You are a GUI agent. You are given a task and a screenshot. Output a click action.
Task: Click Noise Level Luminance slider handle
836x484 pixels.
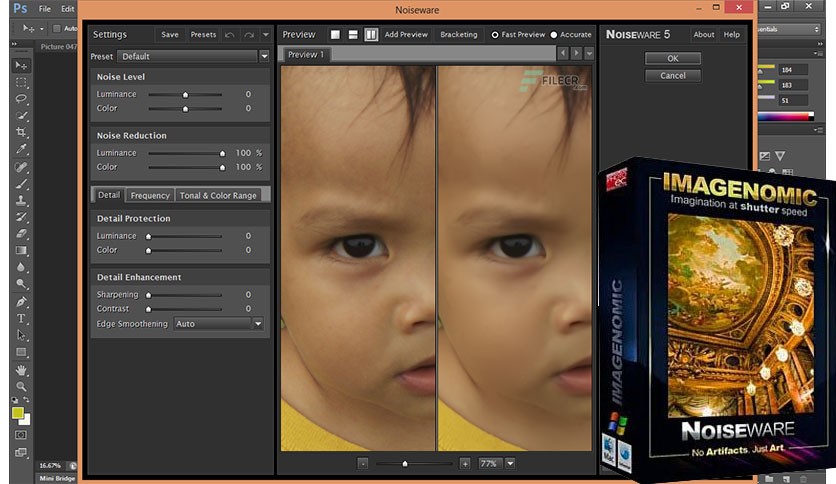click(x=186, y=95)
